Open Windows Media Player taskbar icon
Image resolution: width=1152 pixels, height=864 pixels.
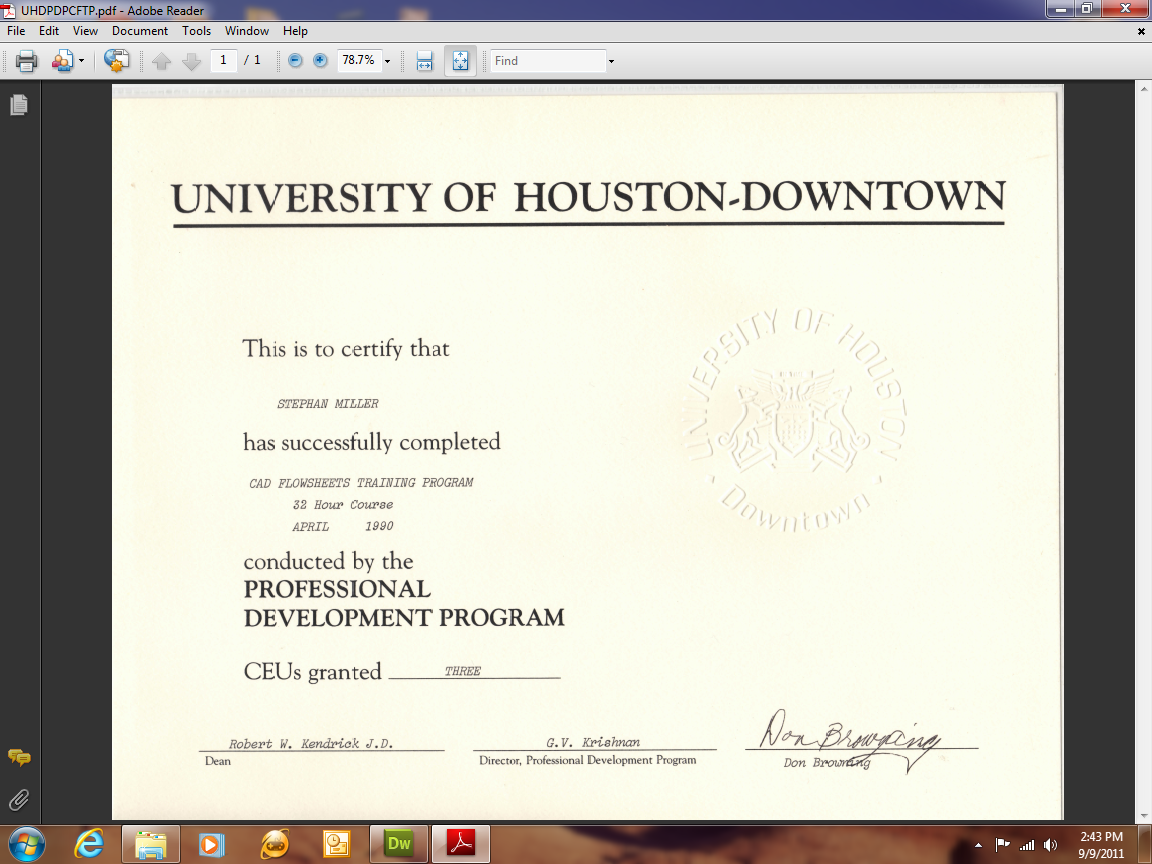click(x=210, y=845)
